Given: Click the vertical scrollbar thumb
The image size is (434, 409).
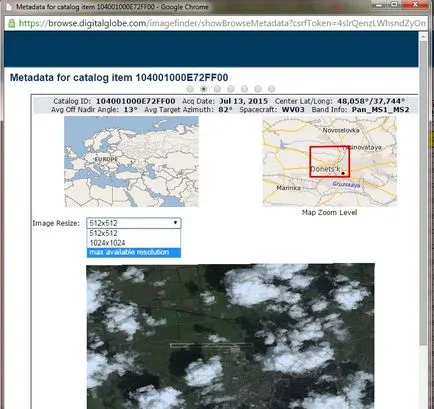Looking at the screenshot, I should click(x=423, y=193).
